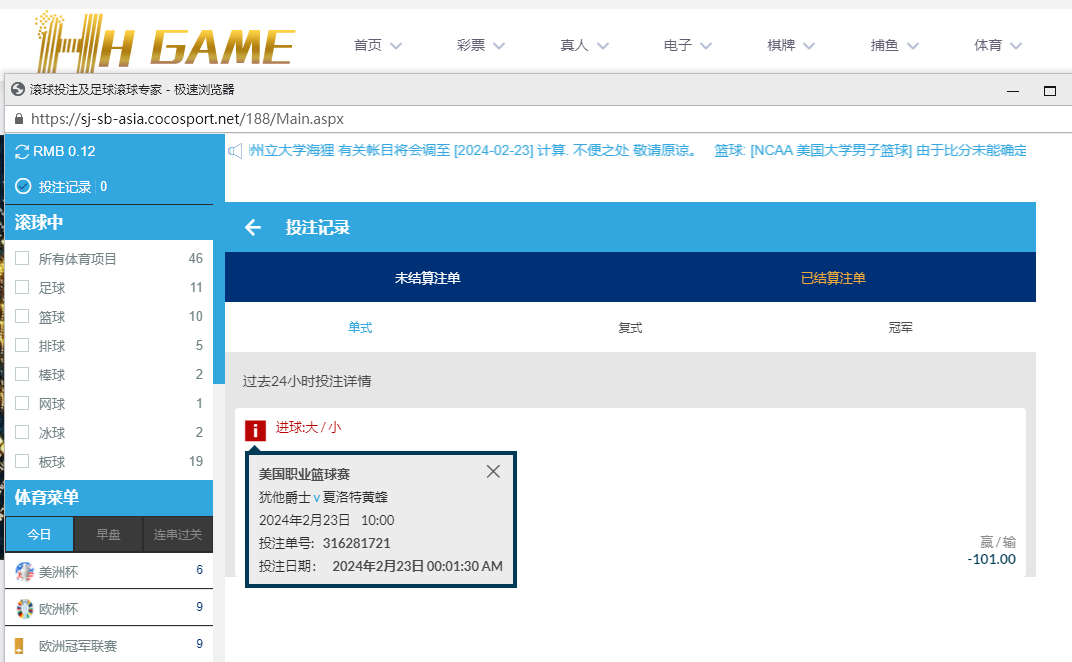Select the 今日 sports menu tab
This screenshot has width=1072, height=662.
39,534
